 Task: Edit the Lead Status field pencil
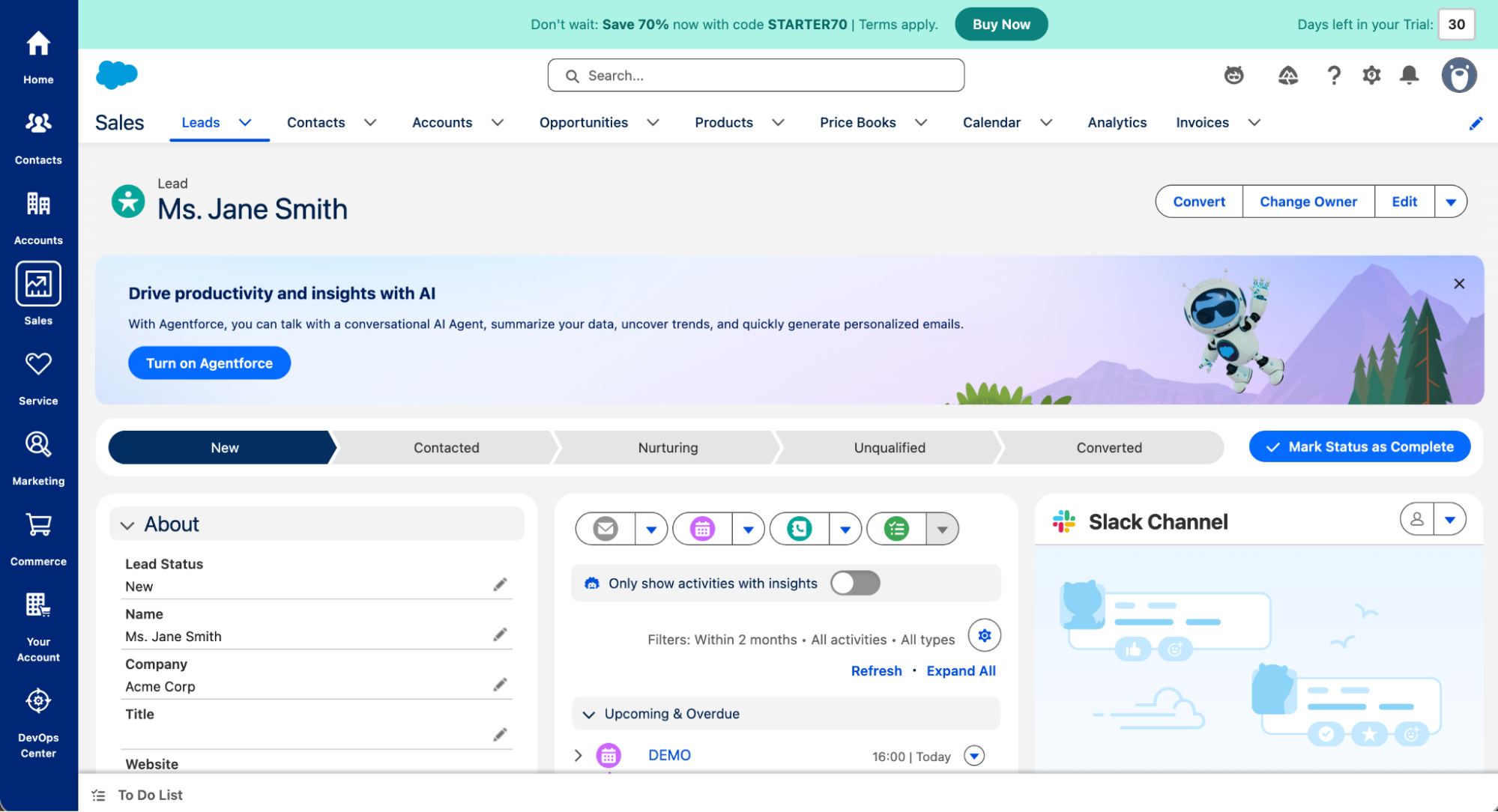pos(500,585)
